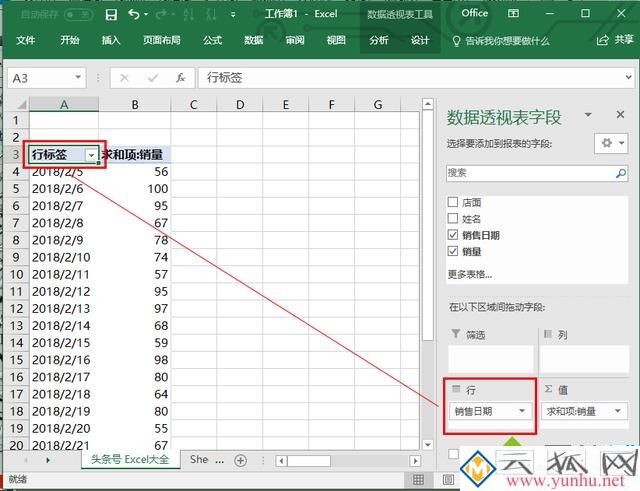This screenshot has height=491, width=640.
Task: Click cell with date 2018/2/14
Action: point(64,326)
